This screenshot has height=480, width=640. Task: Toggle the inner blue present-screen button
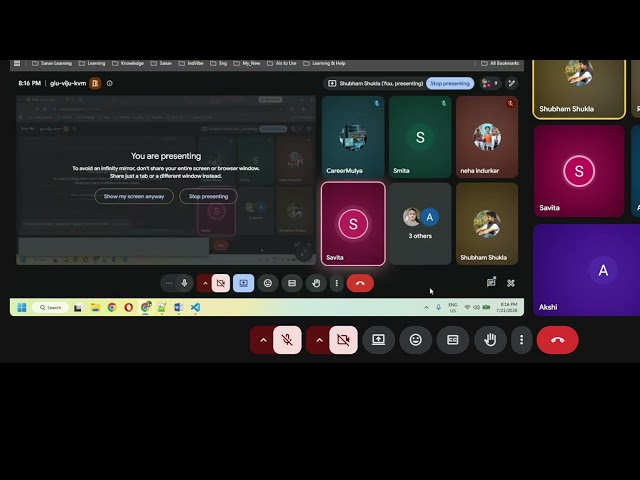(243, 283)
